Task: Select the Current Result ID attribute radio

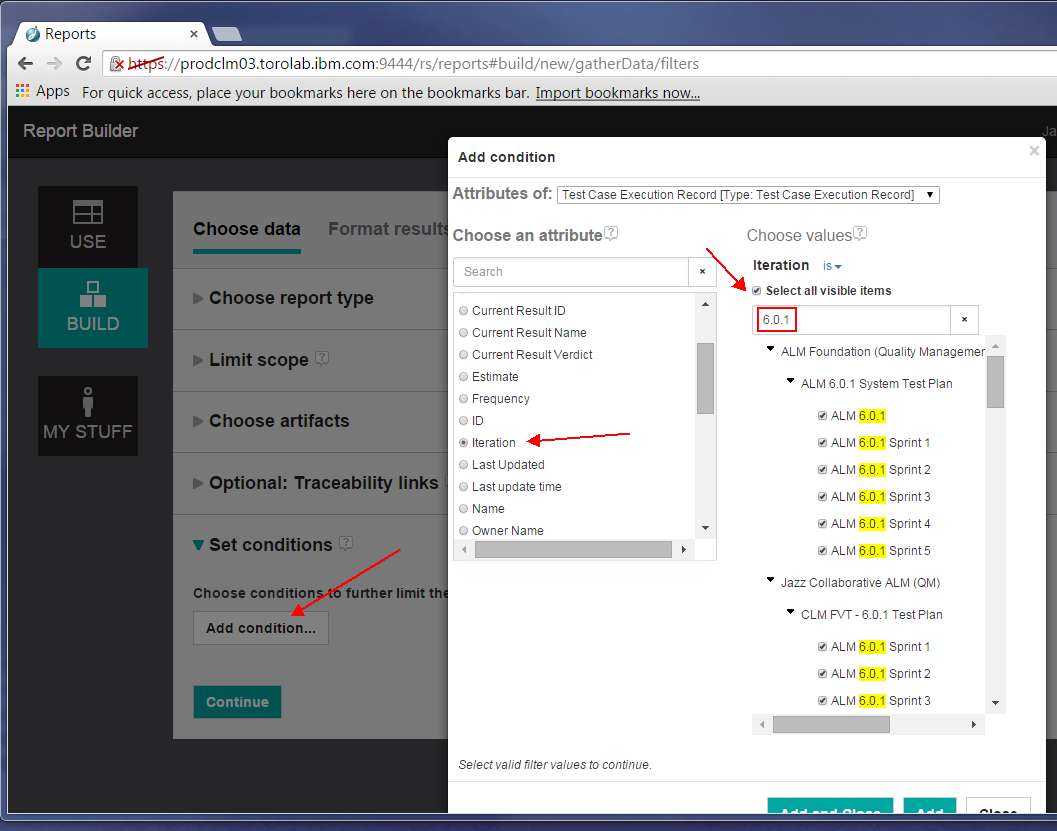Action: 463,311
